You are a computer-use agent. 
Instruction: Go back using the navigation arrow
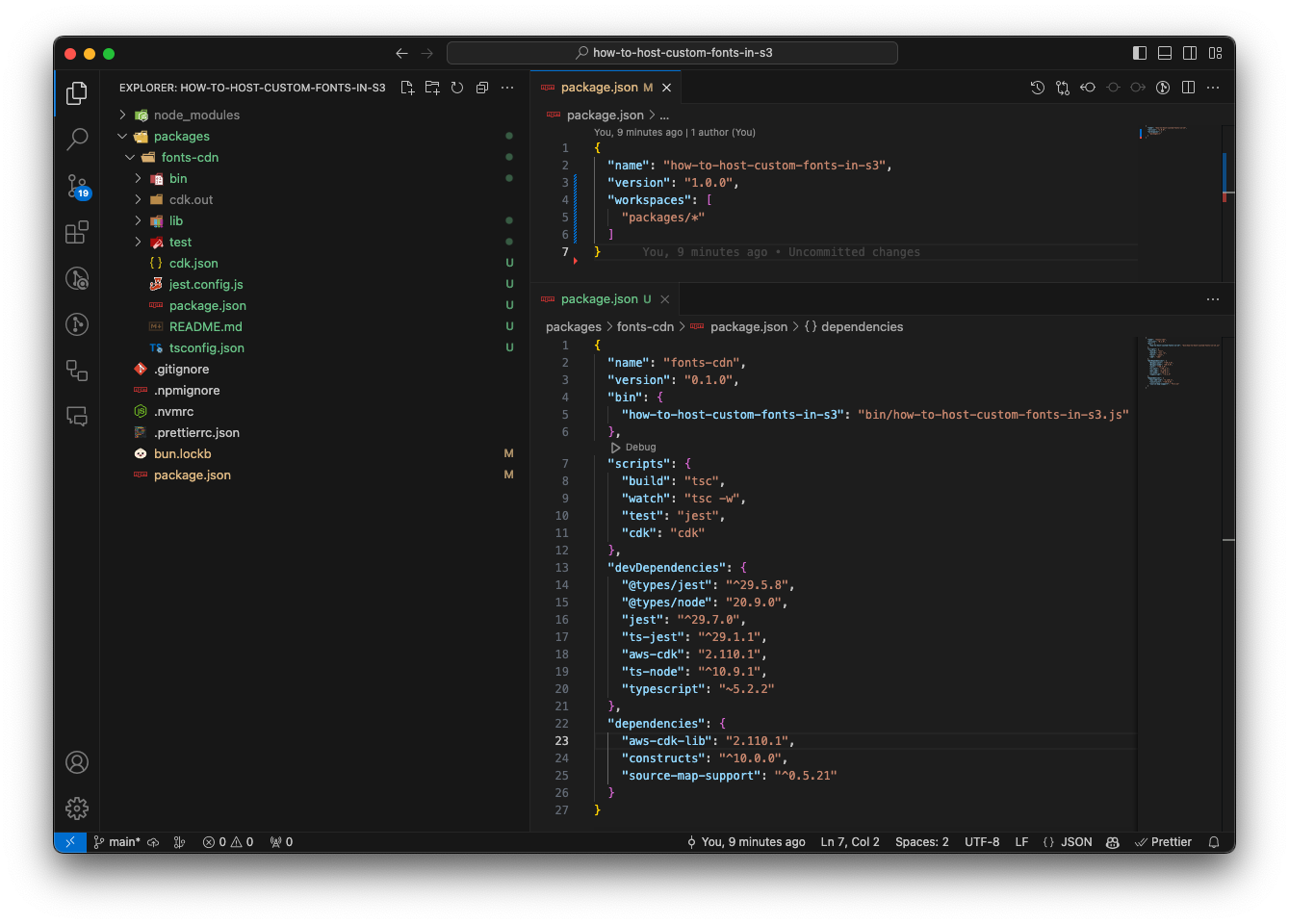tap(401, 53)
